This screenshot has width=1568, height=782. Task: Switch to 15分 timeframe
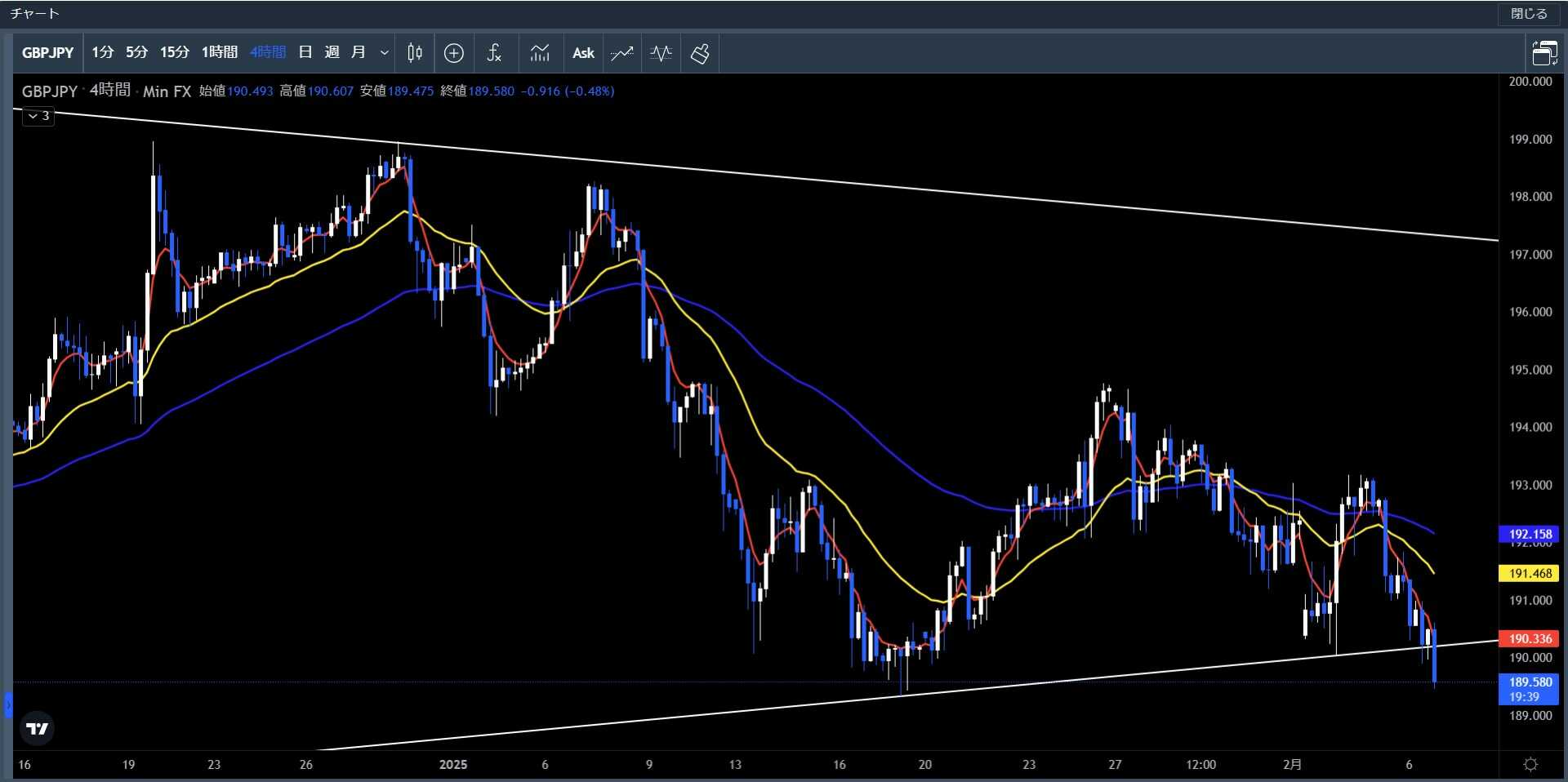[174, 52]
